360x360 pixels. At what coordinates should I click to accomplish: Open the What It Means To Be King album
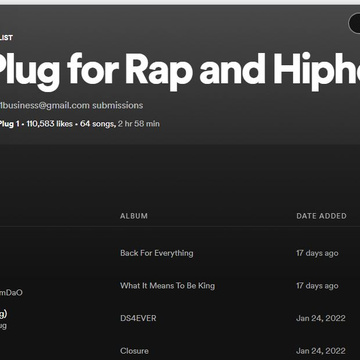click(167, 286)
